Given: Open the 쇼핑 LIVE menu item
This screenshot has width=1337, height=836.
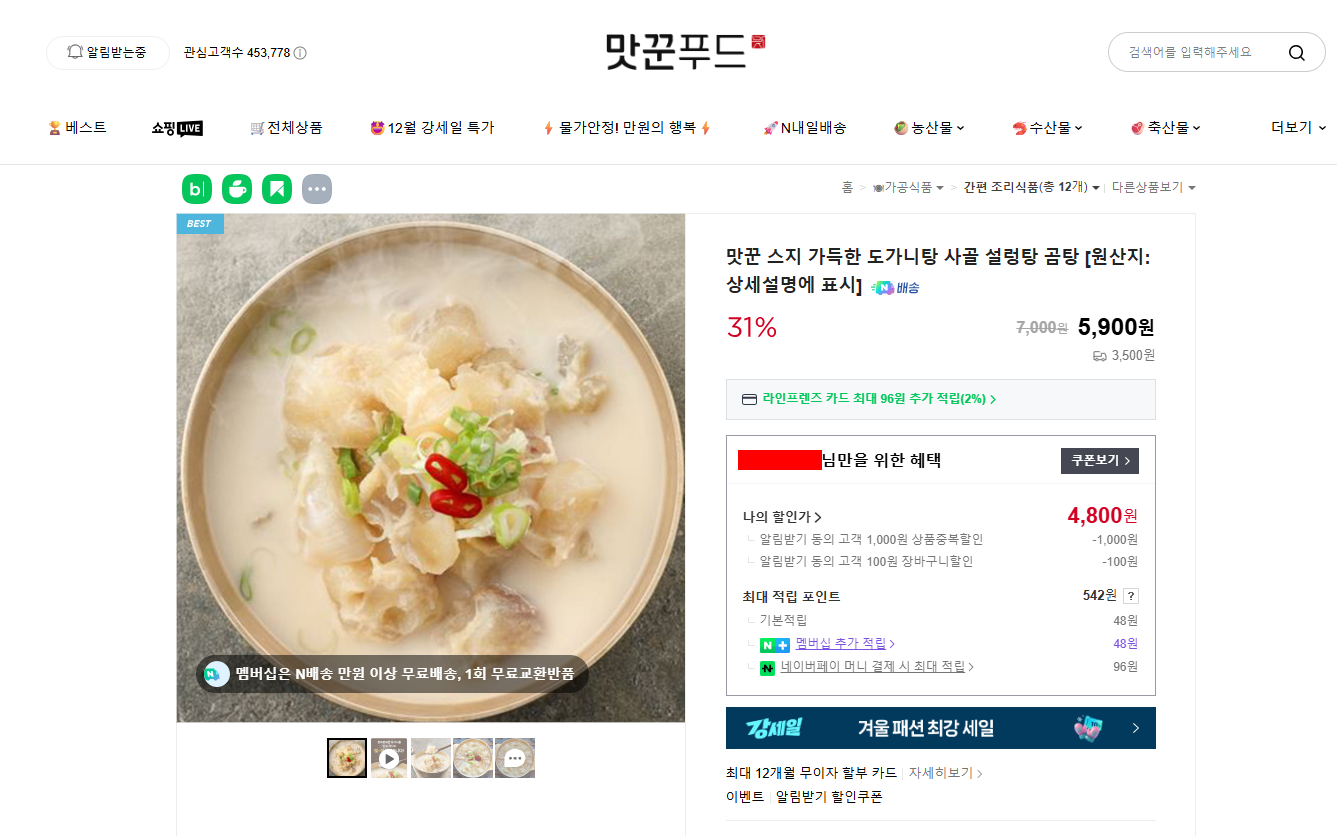Looking at the screenshot, I should (177, 128).
